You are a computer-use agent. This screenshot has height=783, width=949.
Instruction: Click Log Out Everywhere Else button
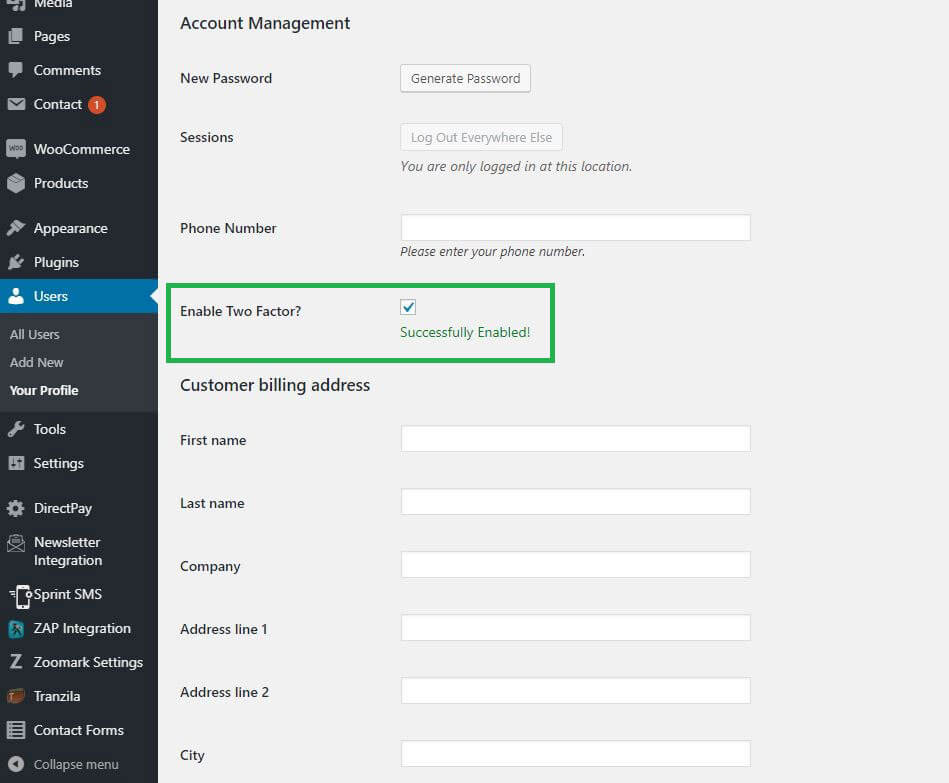click(x=481, y=137)
